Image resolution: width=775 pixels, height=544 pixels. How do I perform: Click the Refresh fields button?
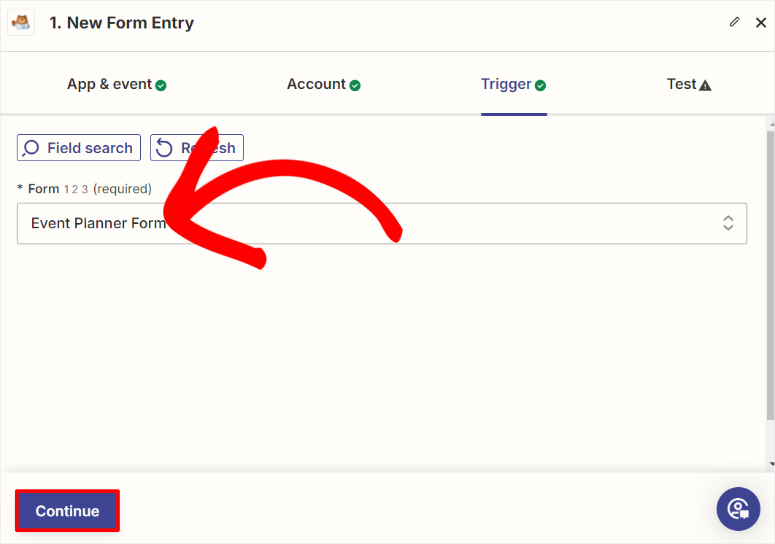click(197, 148)
